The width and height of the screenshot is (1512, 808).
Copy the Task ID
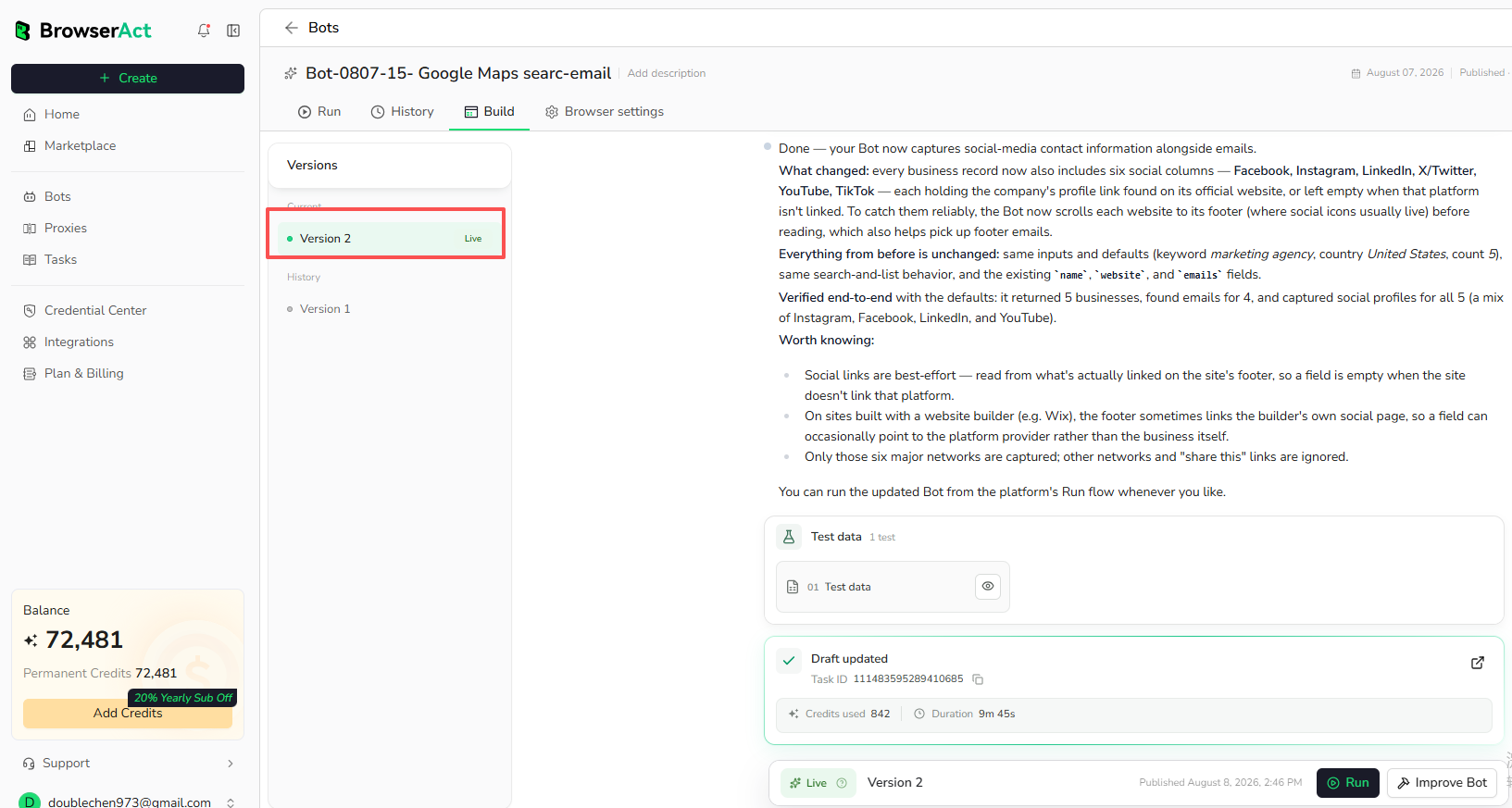pyautogui.click(x=978, y=679)
